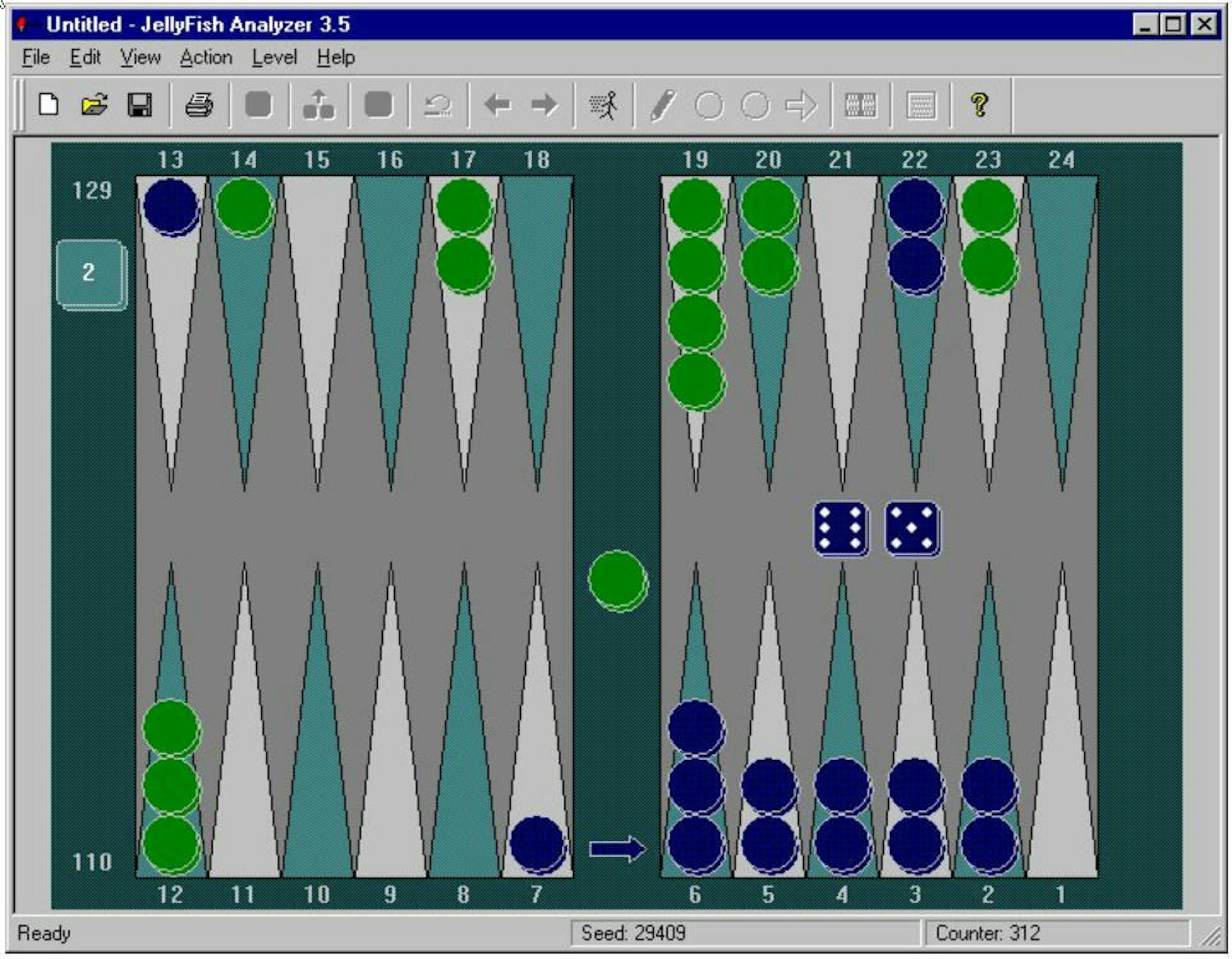
Task: Click the blue checker on point 7
Action: tap(537, 843)
